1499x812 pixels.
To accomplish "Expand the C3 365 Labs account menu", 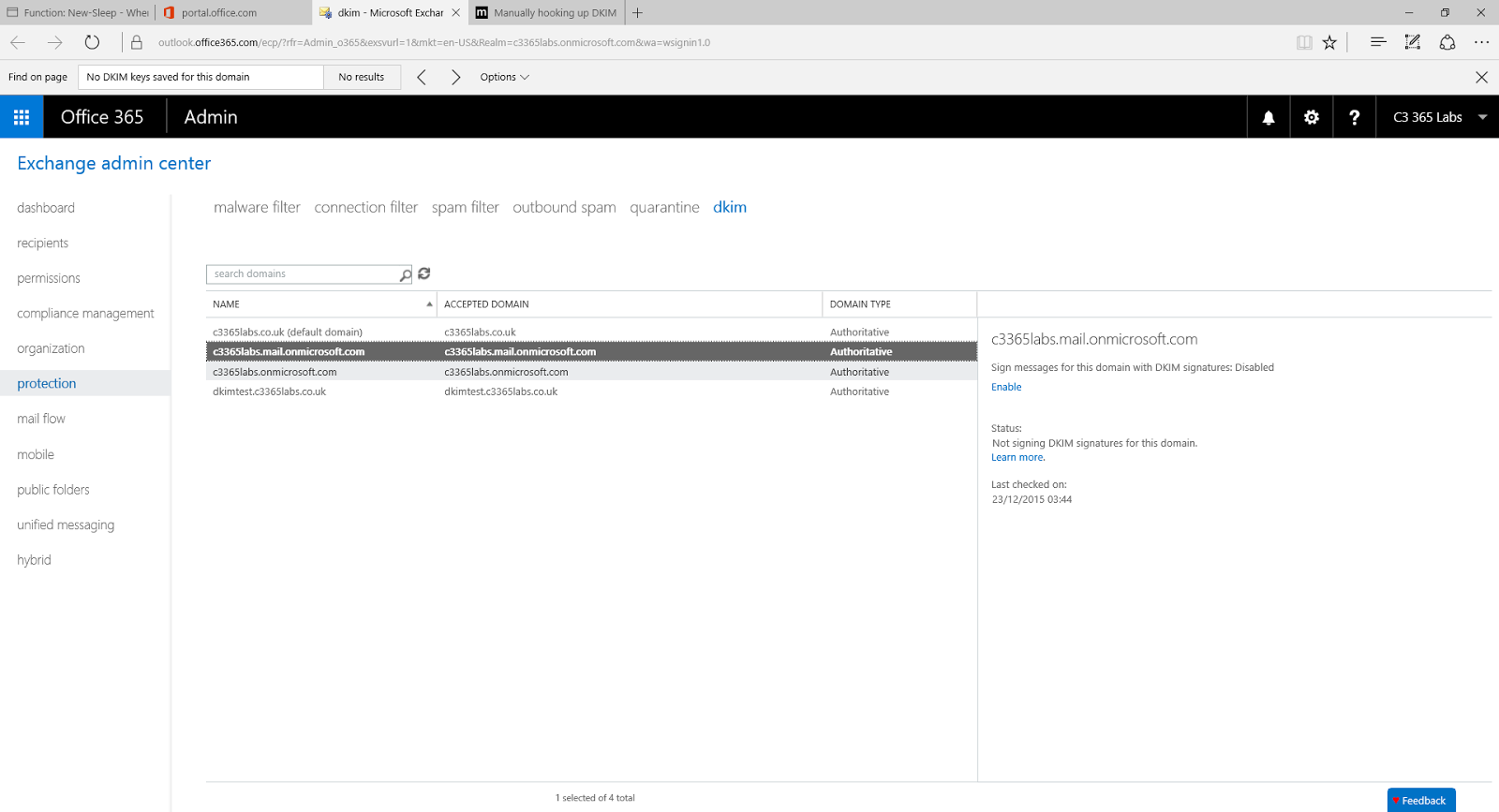I will click(x=1438, y=117).
